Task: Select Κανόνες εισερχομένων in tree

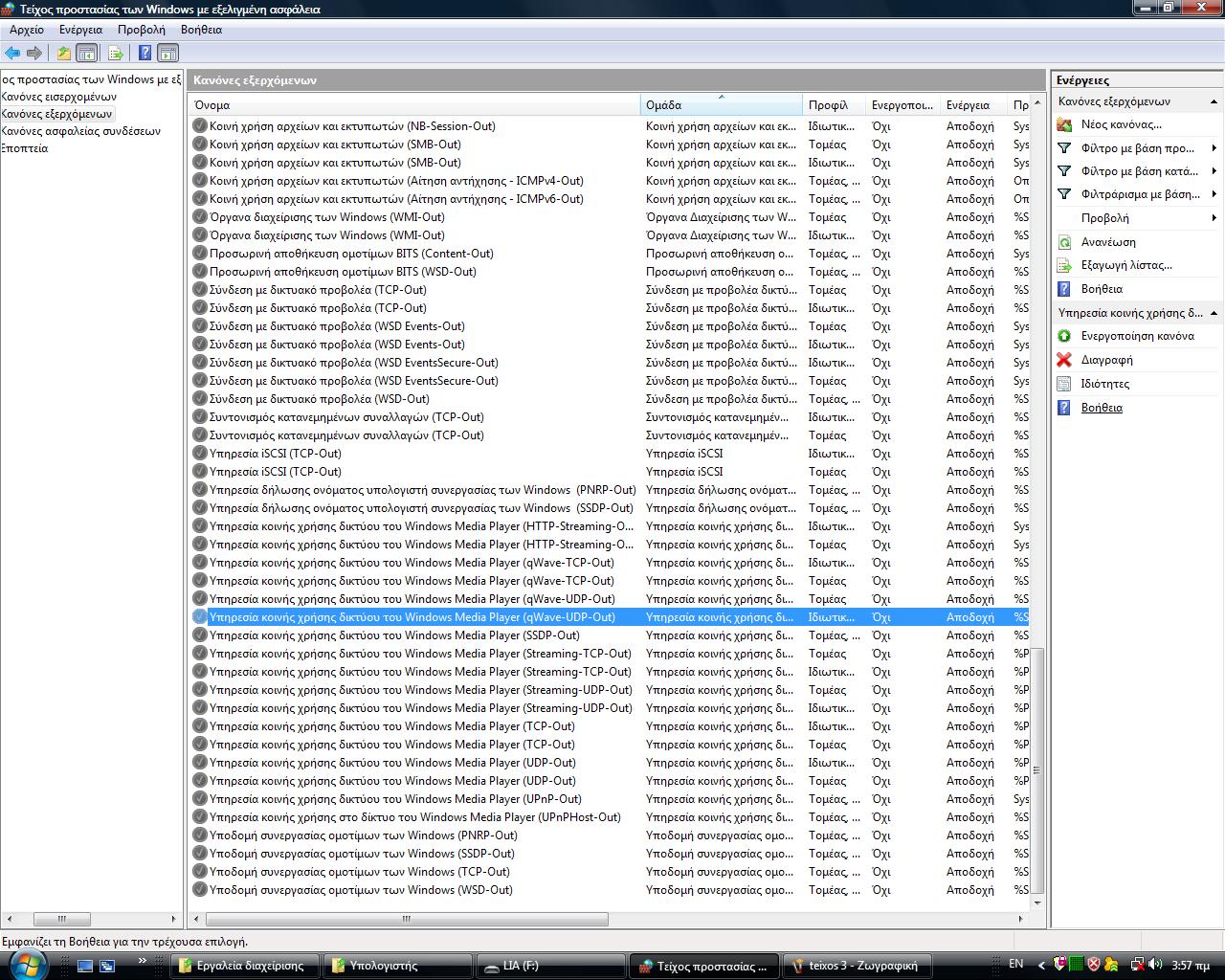Action: 59,97
